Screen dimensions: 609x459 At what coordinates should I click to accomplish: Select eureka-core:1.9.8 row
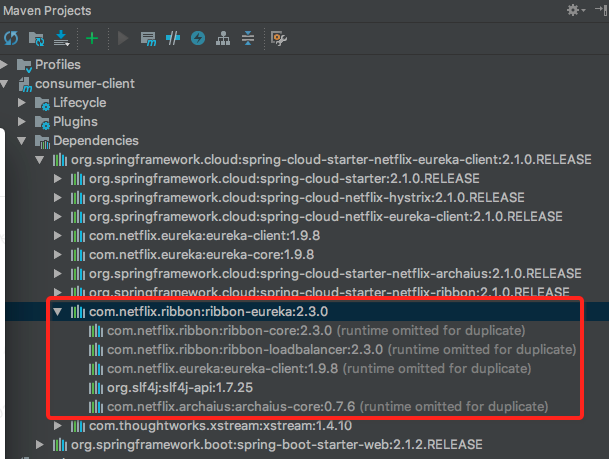pyautogui.click(x=202, y=255)
